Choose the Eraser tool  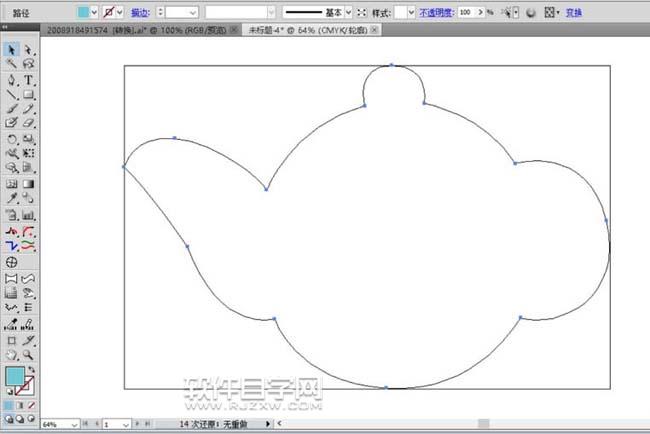coord(28,123)
